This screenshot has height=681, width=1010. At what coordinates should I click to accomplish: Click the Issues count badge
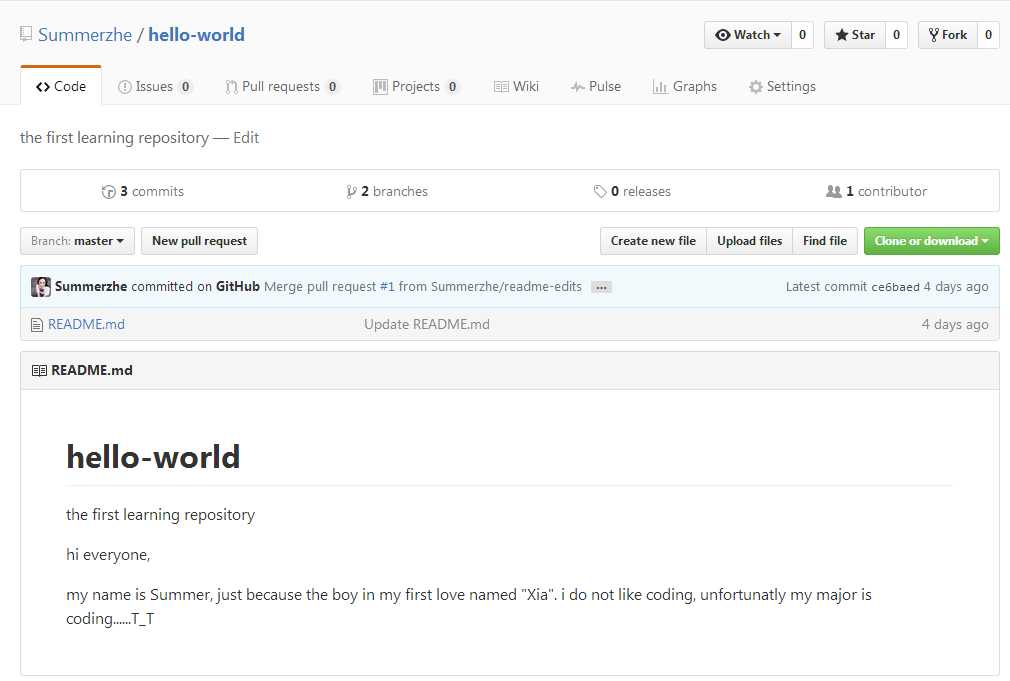[186, 87]
